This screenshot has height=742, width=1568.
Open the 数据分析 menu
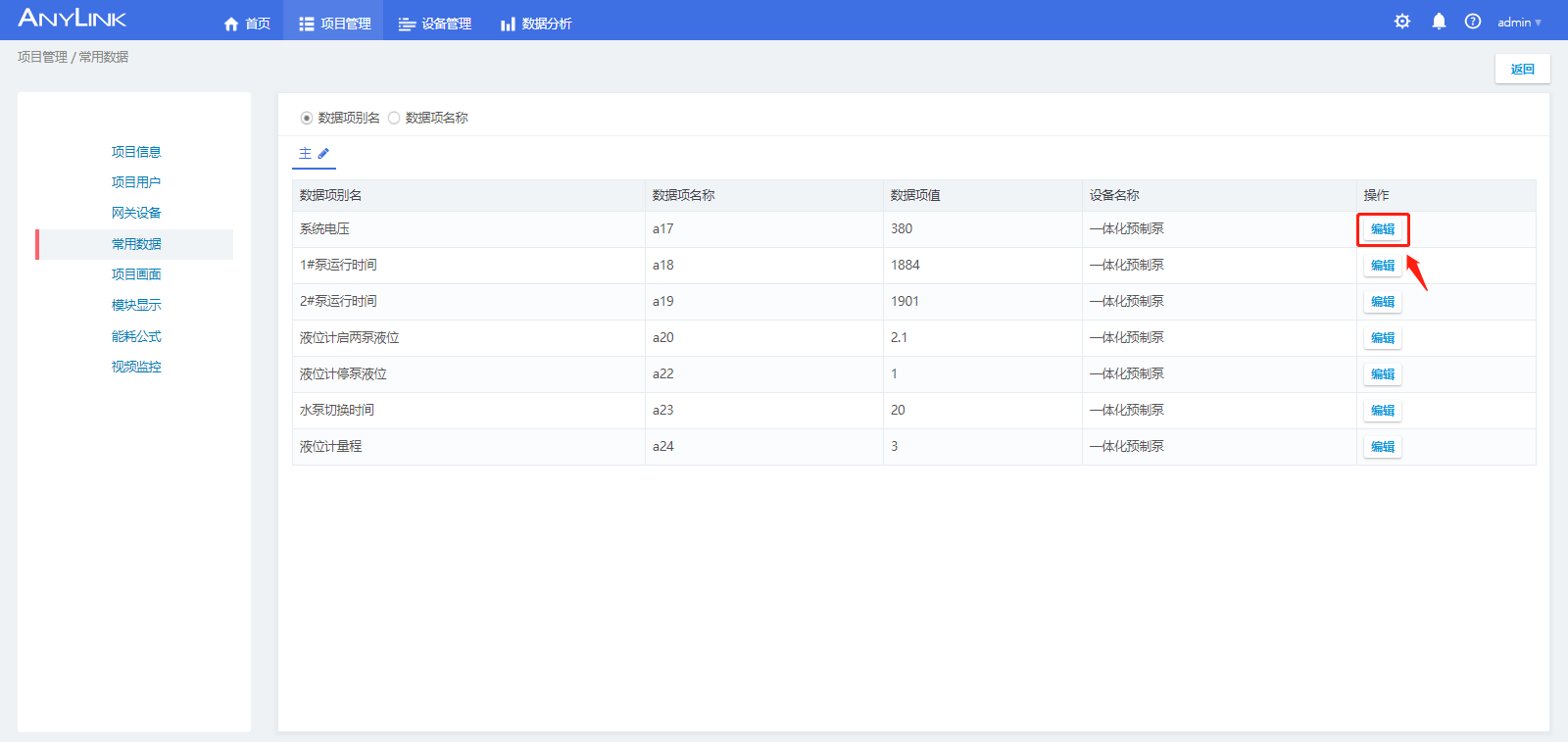[x=536, y=24]
